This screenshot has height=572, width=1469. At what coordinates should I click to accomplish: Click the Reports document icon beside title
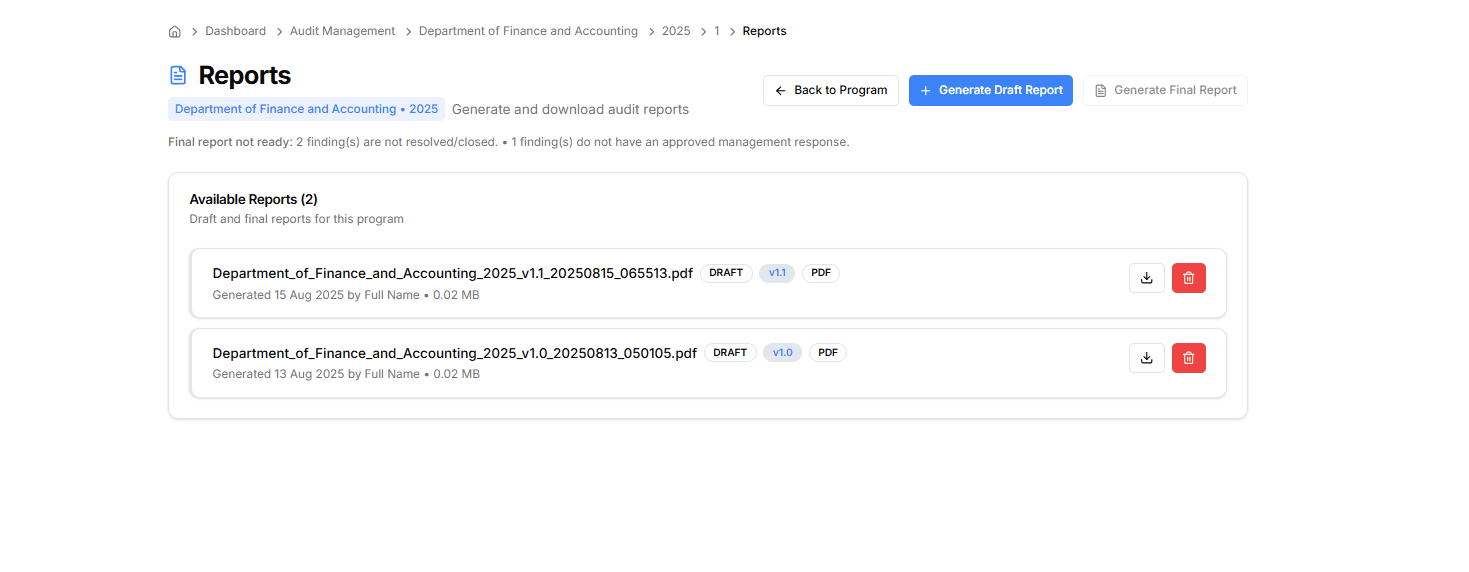(178, 76)
